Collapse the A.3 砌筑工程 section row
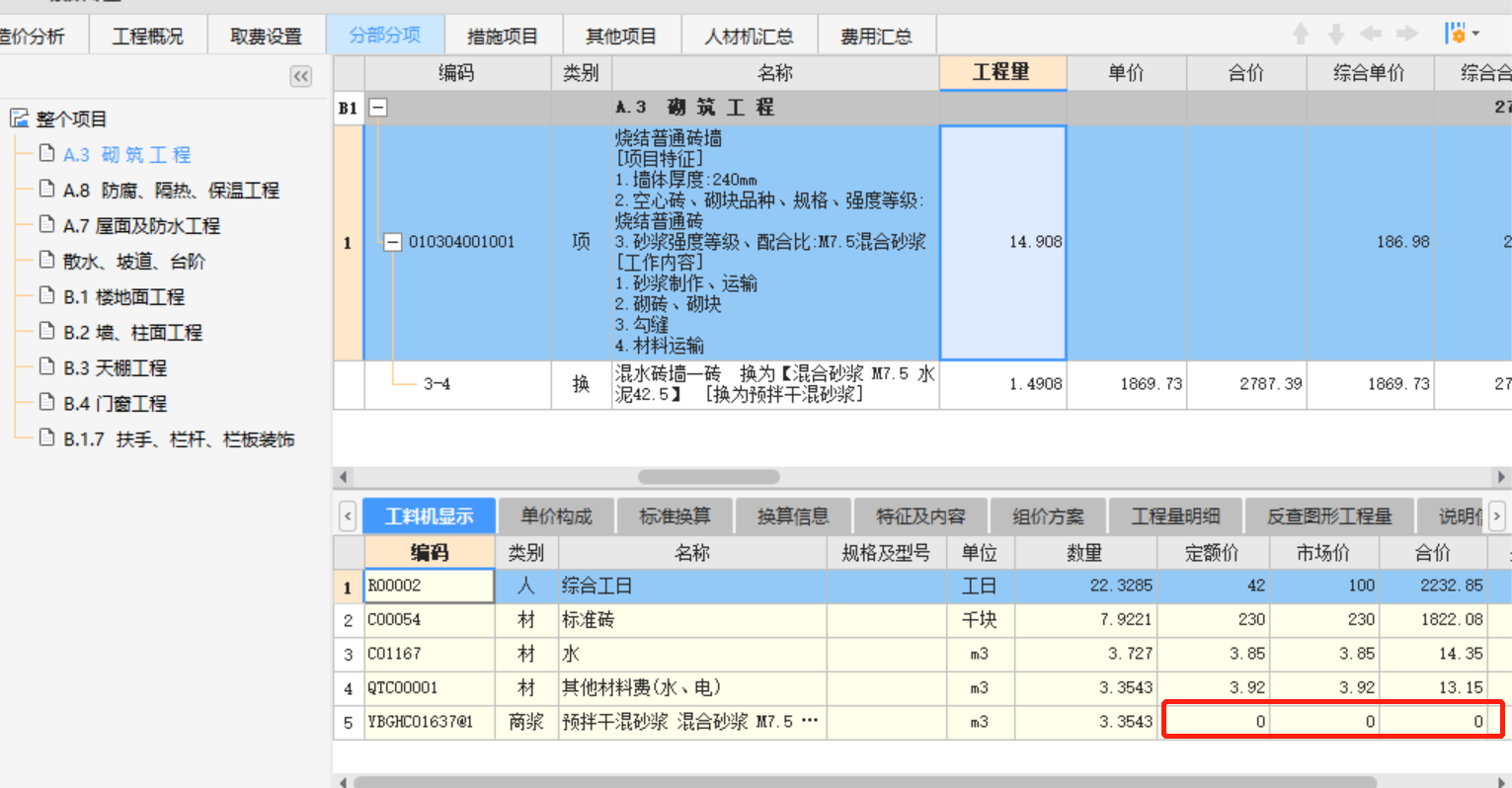 point(378,108)
